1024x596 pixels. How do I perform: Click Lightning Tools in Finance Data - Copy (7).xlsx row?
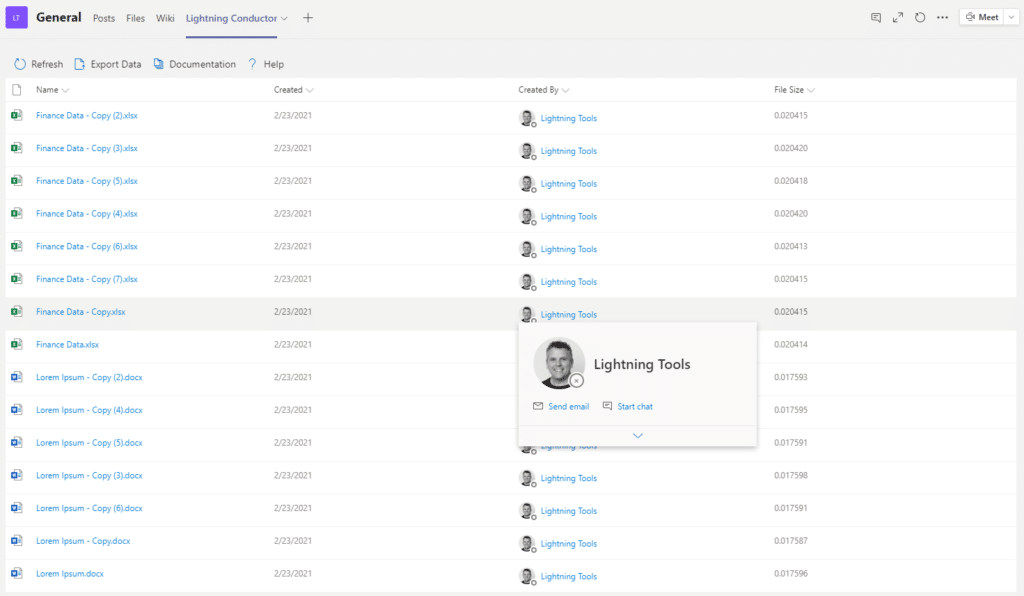tap(568, 281)
